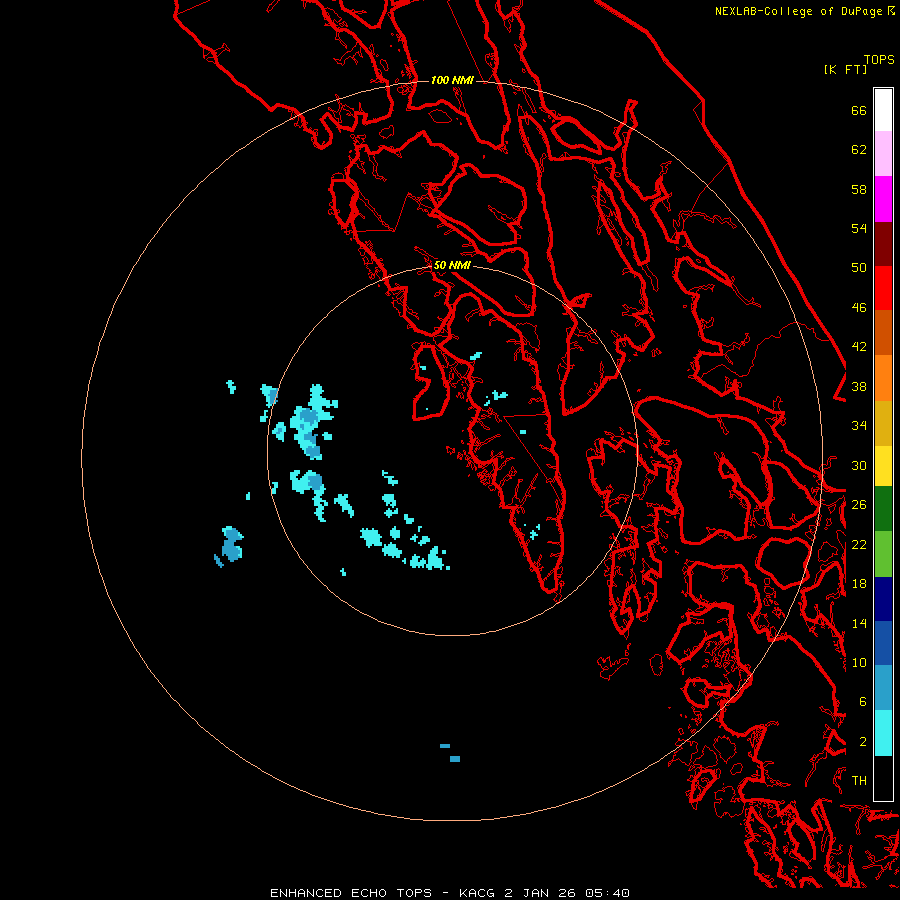Click the "TOPS" legend title
Viewport: 900px width, 900px height.
(879, 60)
